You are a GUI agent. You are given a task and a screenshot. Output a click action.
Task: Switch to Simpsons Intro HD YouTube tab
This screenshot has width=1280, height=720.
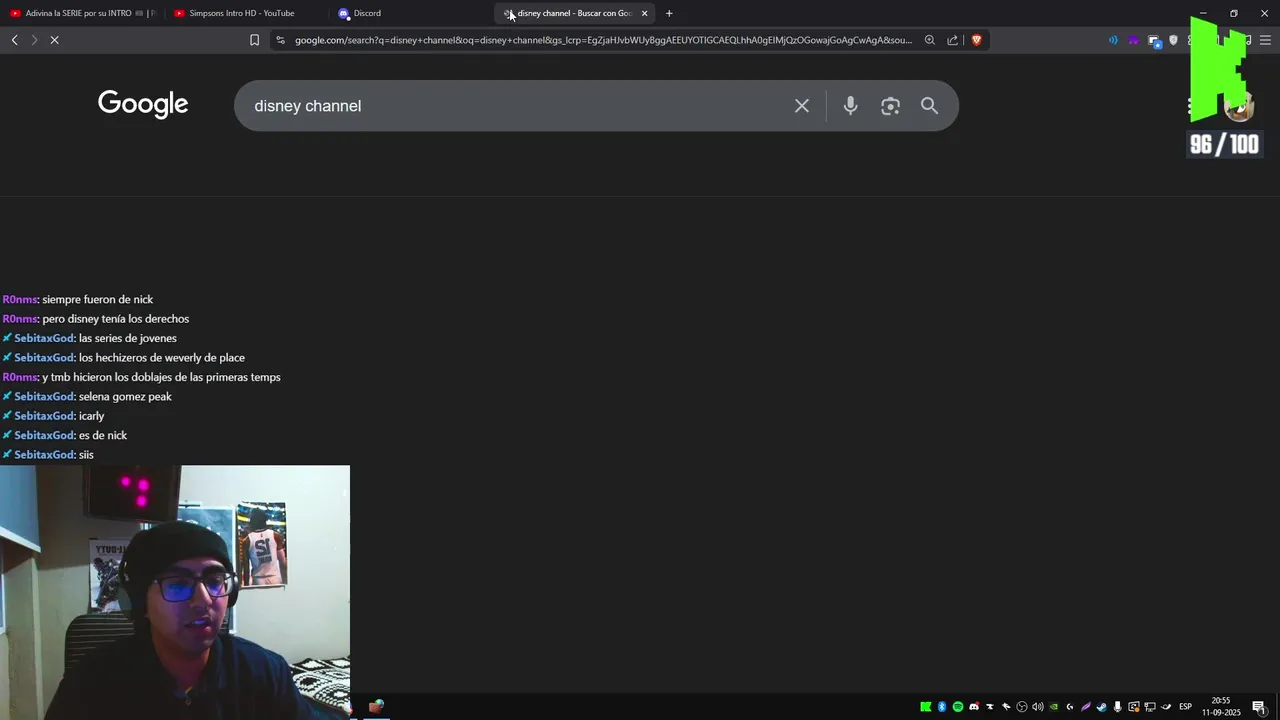tap(241, 13)
